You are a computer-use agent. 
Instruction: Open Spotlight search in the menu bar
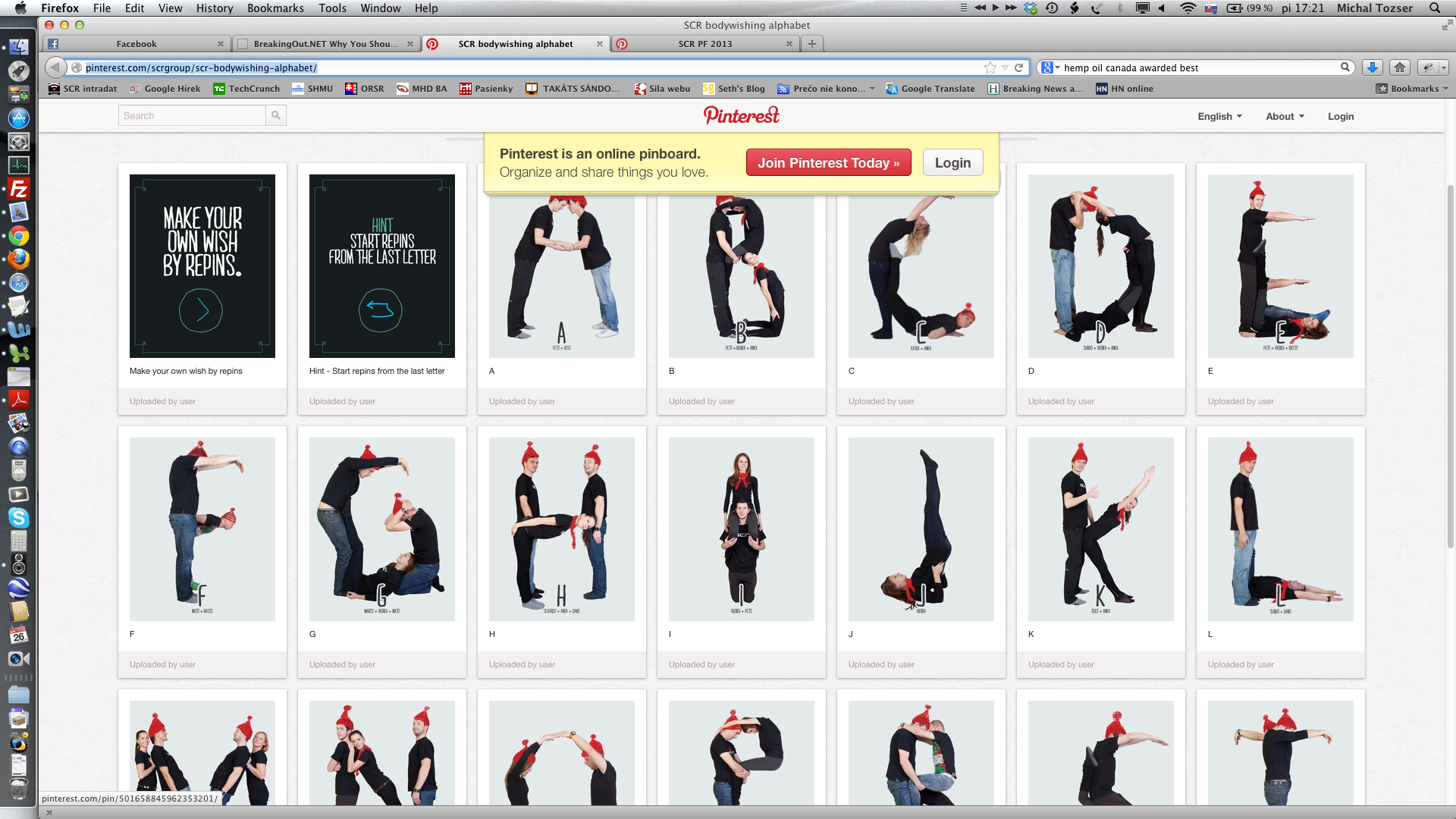point(1435,8)
